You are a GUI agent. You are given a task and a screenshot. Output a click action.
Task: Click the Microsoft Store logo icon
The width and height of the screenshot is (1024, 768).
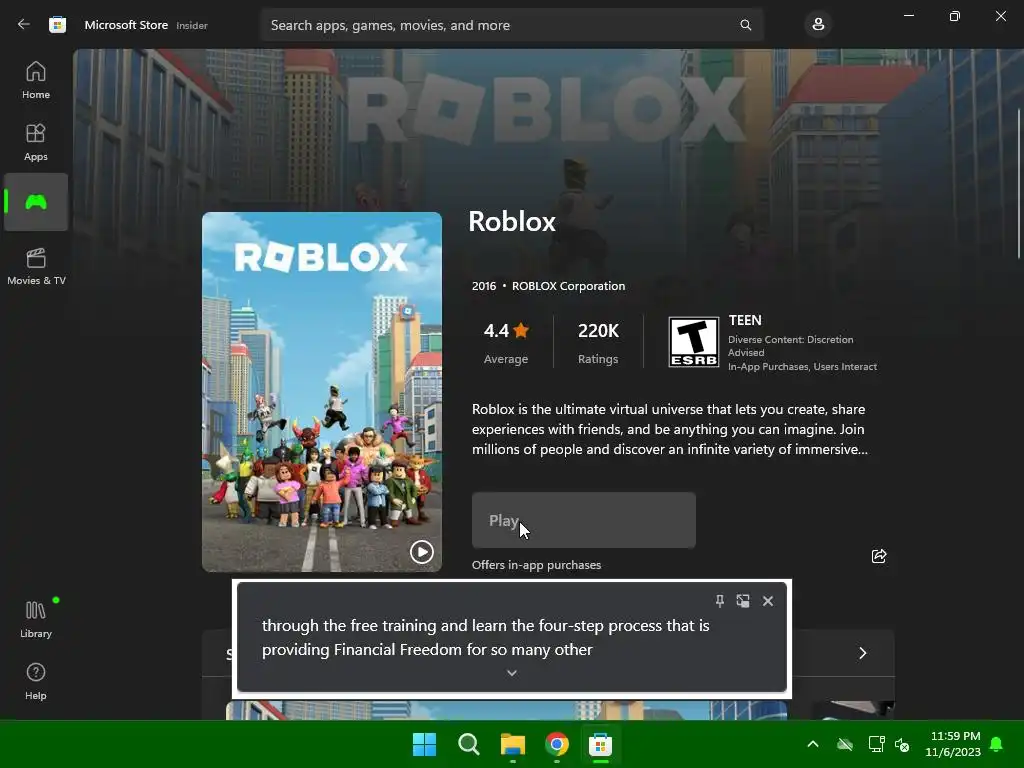click(x=57, y=25)
